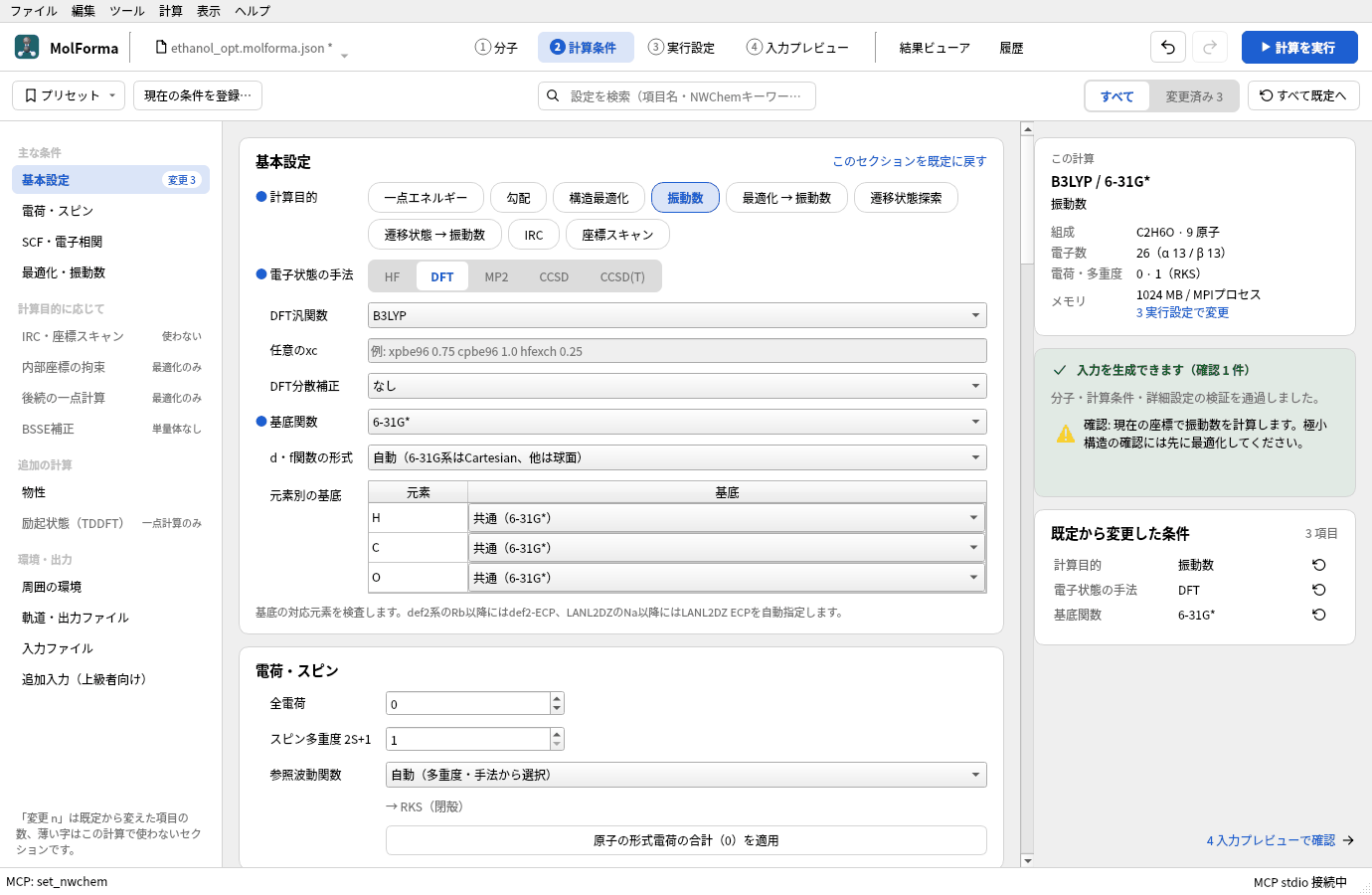The image size is (1372, 895).
Task: Select the 変更済み 3 filter toggle
Action: pyautogui.click(x=1194, y=96)
